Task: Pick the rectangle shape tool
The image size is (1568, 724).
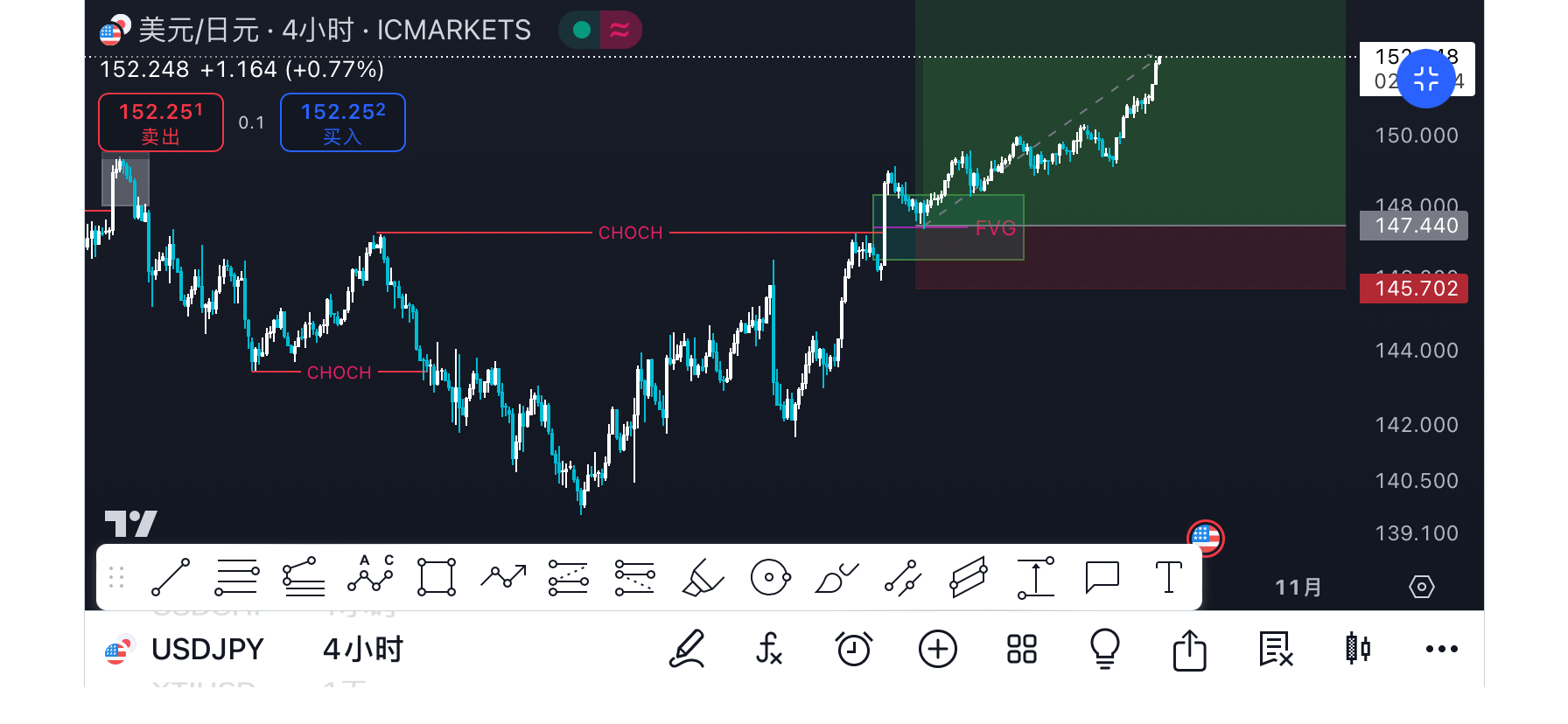Action: pos(437,578)
